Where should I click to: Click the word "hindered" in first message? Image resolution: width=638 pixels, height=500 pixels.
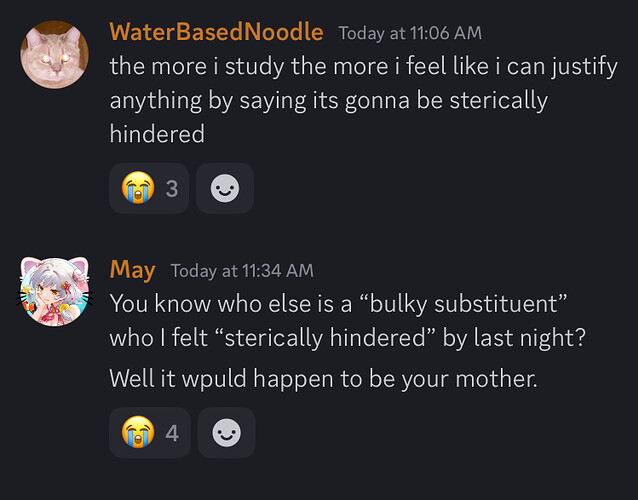[157, 133]
